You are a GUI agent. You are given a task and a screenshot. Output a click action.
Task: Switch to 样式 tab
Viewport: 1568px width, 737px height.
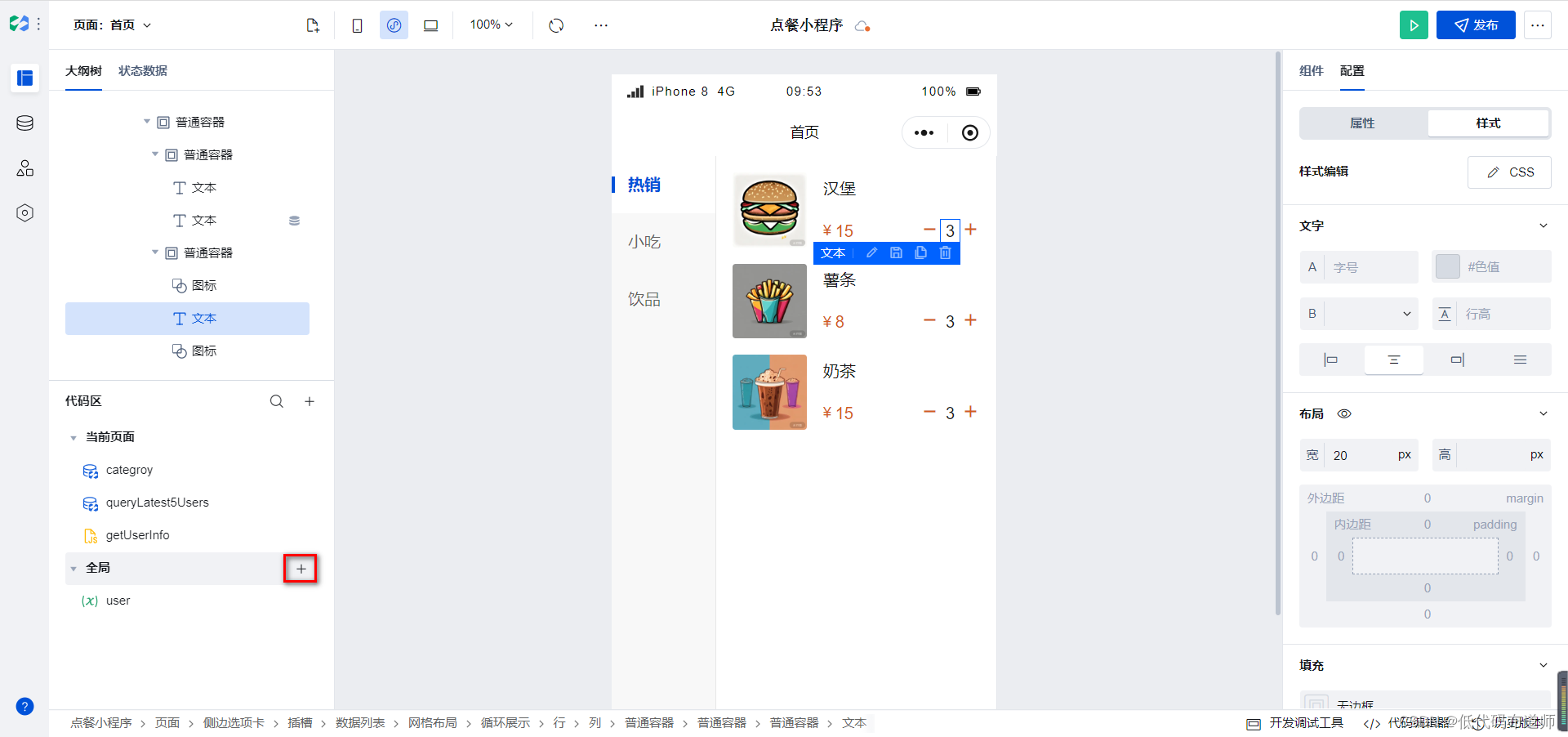[1488, 123]
